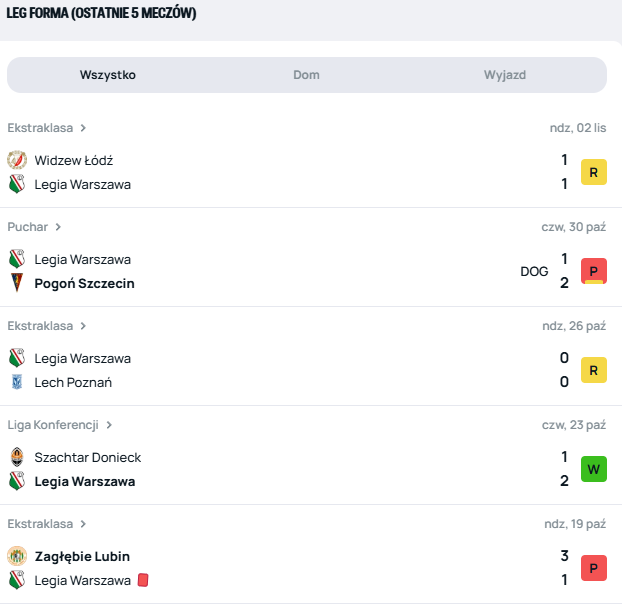Open the Liga Konferencji chevron arrow

109,425
